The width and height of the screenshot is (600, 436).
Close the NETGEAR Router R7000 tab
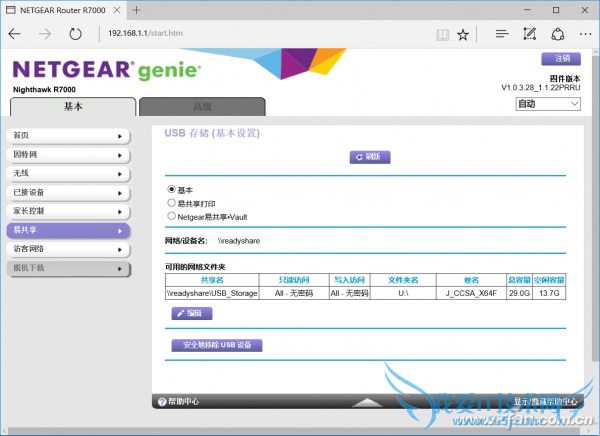(117, 10)
